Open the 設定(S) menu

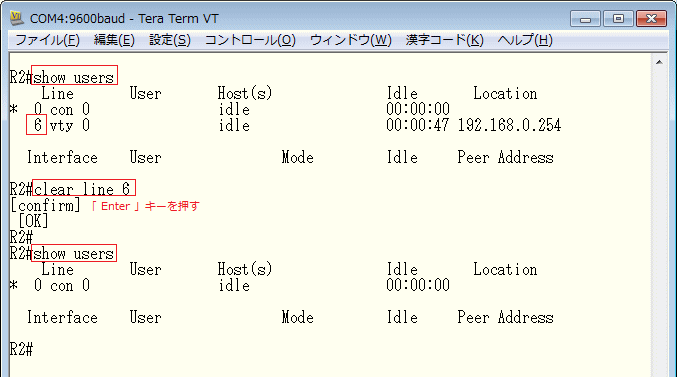click(170, 40)
